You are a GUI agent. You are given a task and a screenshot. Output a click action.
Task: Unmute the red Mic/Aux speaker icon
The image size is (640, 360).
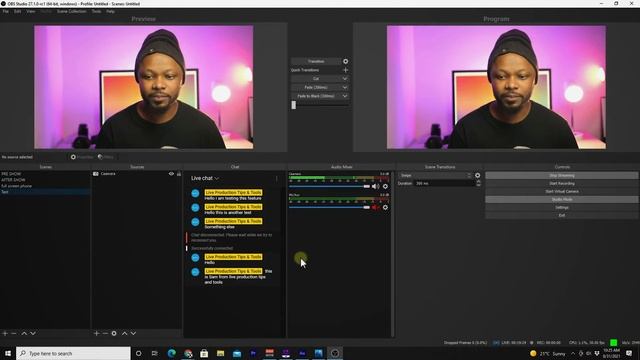click(376, 207)
